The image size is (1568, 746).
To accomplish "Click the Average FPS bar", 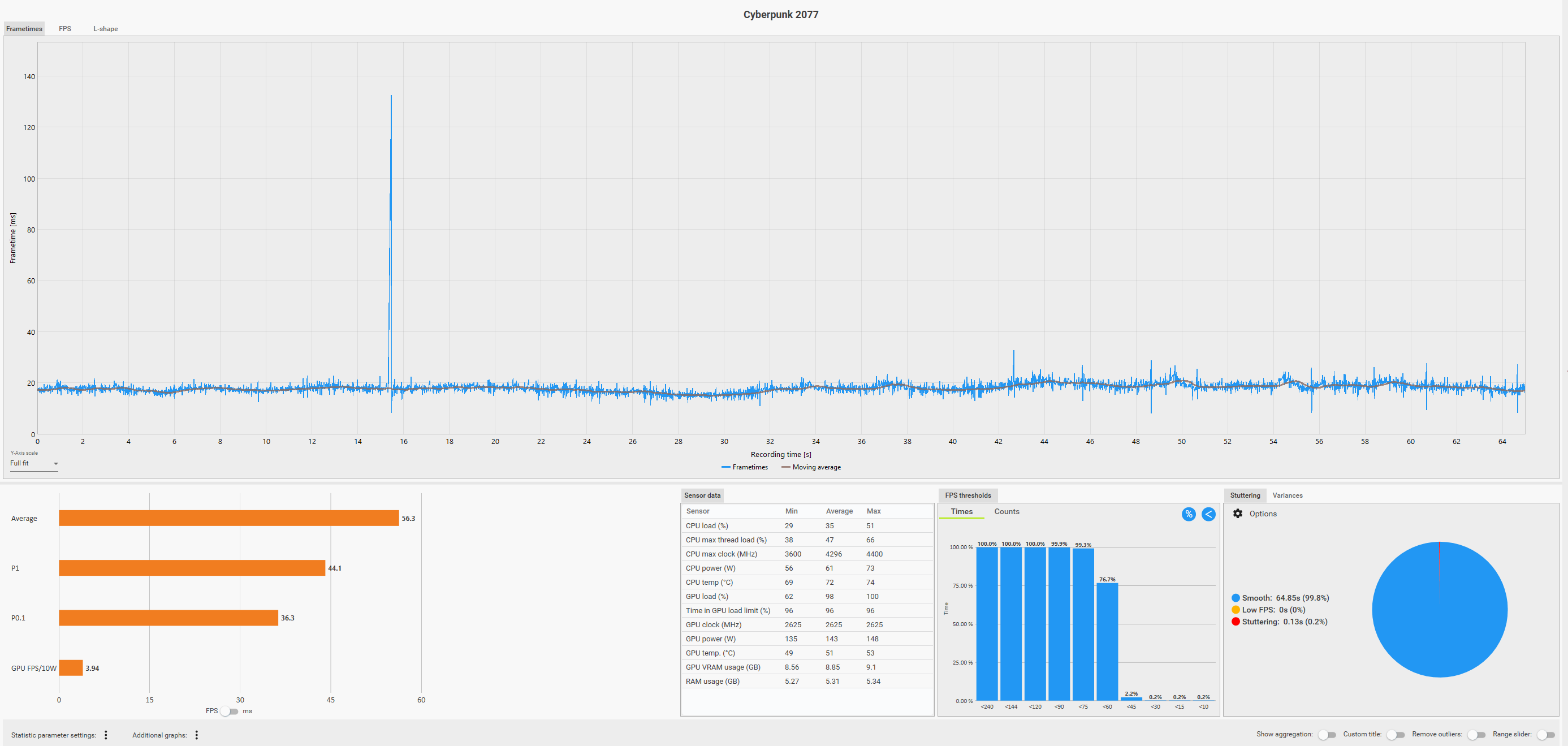I will 229,518.
